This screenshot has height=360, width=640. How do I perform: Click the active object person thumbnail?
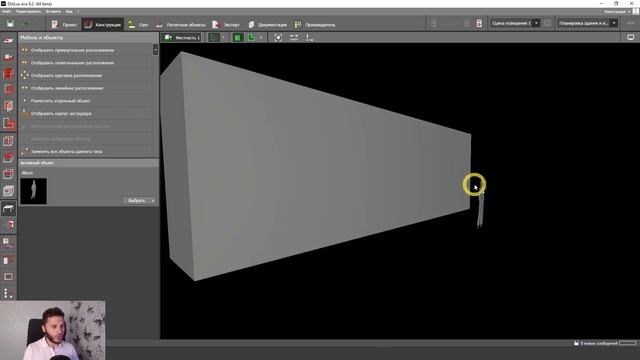tap(33, 191)
